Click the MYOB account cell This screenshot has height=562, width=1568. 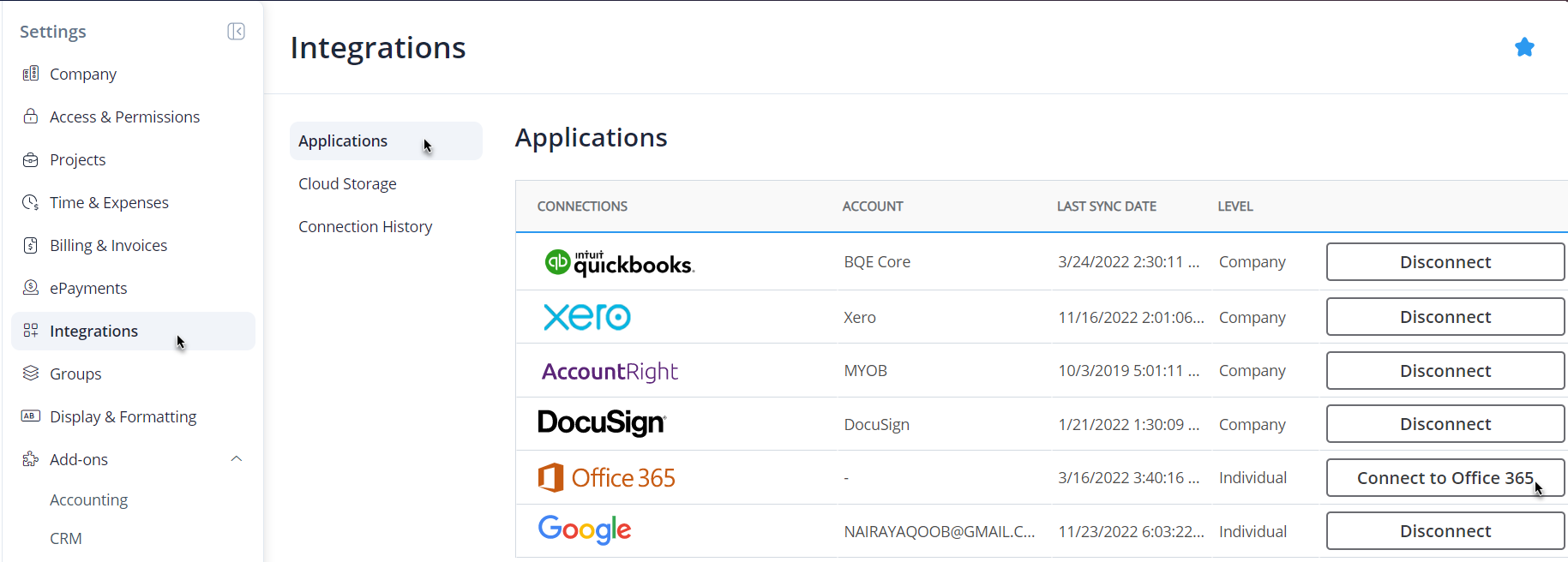(866, 371)
